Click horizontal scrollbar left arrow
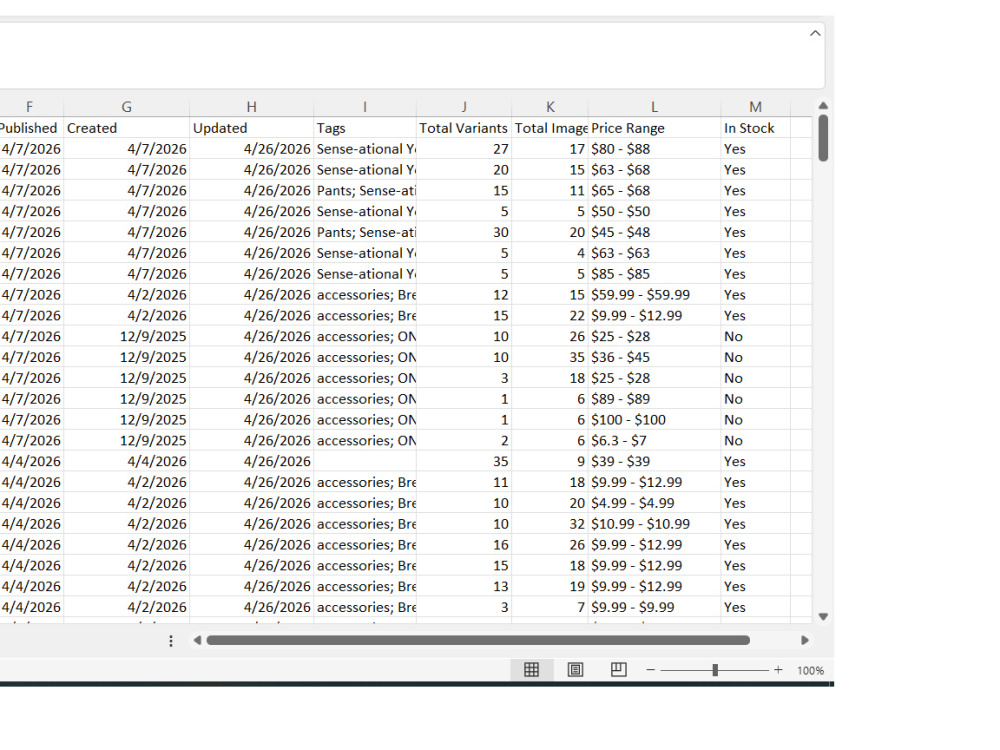 pyautogui.click(x=197, y=640)
